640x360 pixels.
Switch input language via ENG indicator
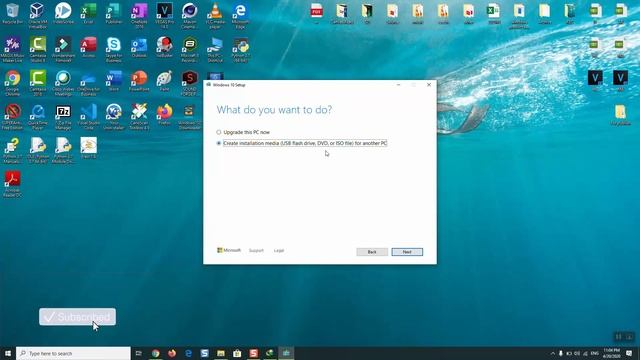(595, 353)
